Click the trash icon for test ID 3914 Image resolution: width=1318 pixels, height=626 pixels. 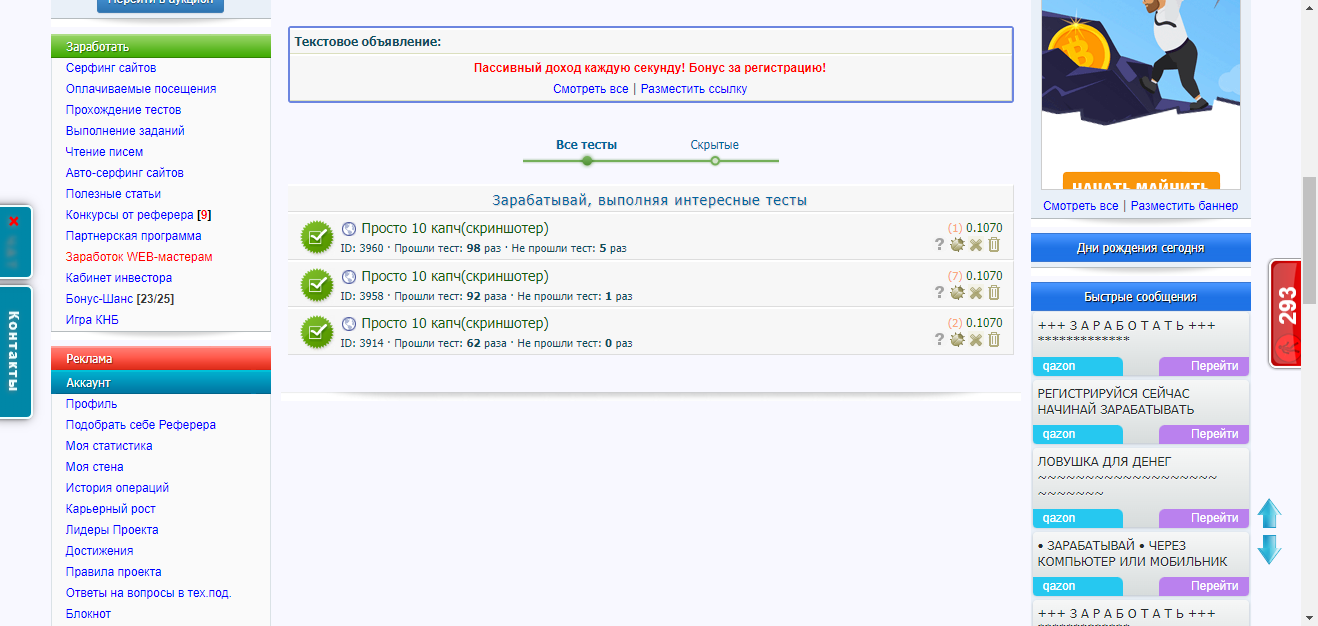point(994,339)
